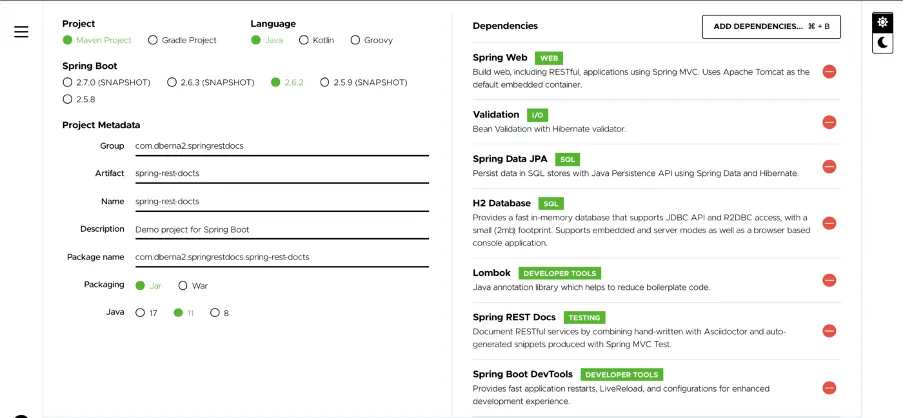Remove the Spring Boot DevTools dependency
The height and width of the screenshot is (418, 904).
[x=829, y=388]
